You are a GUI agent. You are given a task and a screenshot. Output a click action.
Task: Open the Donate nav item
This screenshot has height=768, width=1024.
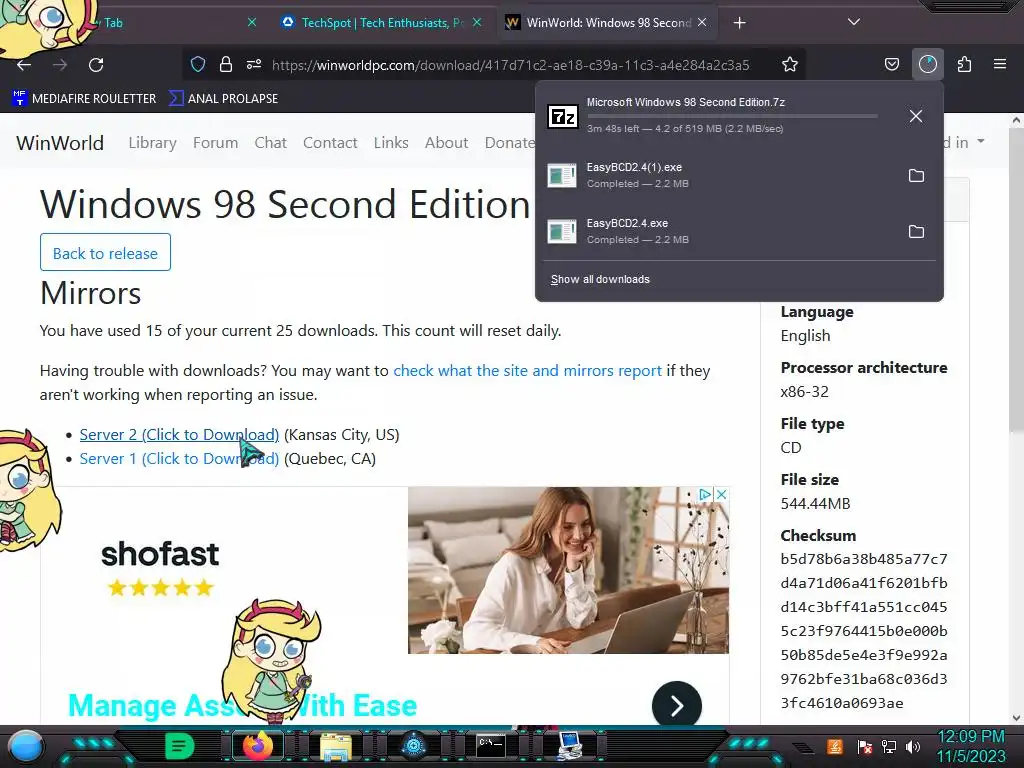pos(509,142)
